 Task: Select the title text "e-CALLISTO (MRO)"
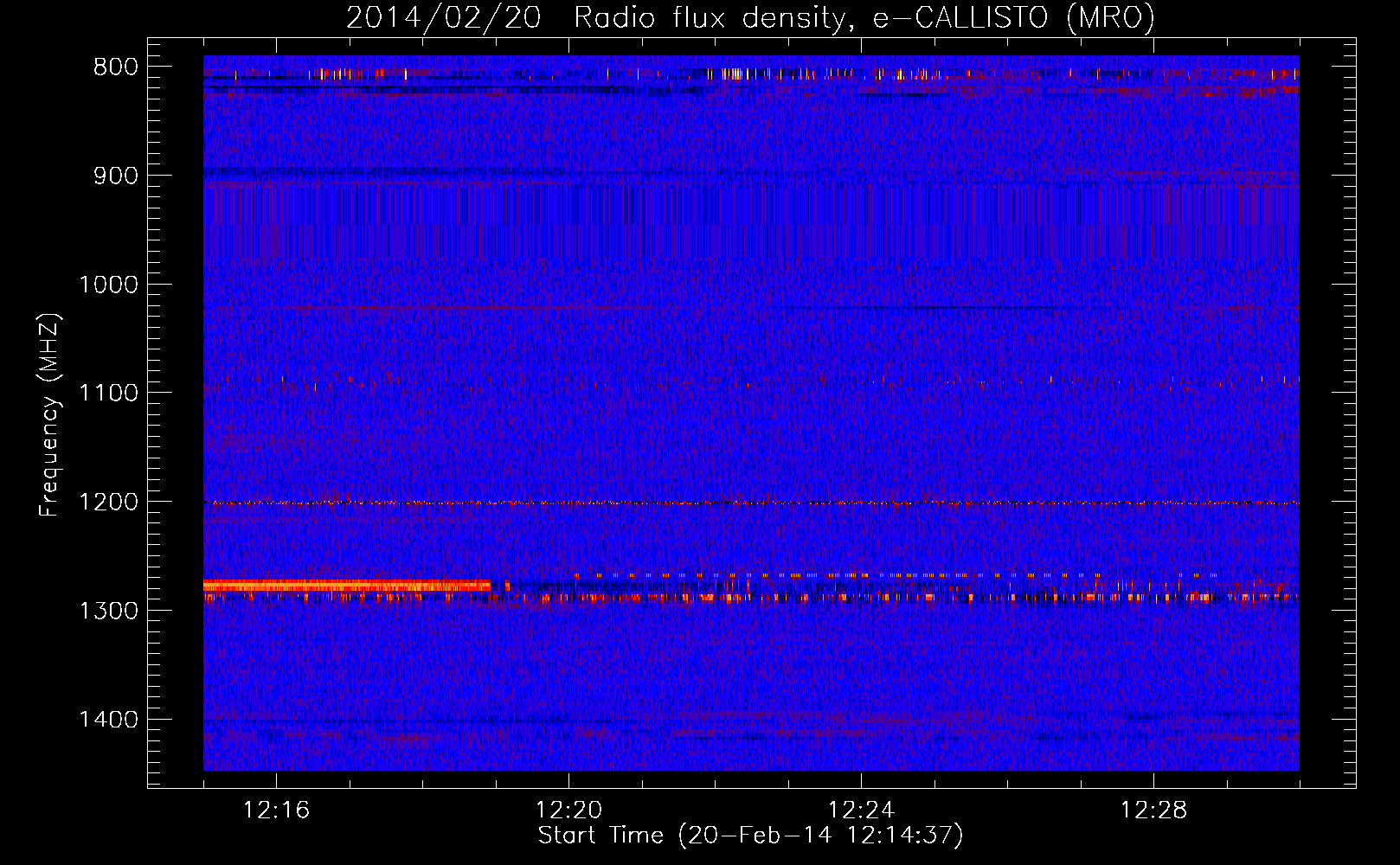1013,18
